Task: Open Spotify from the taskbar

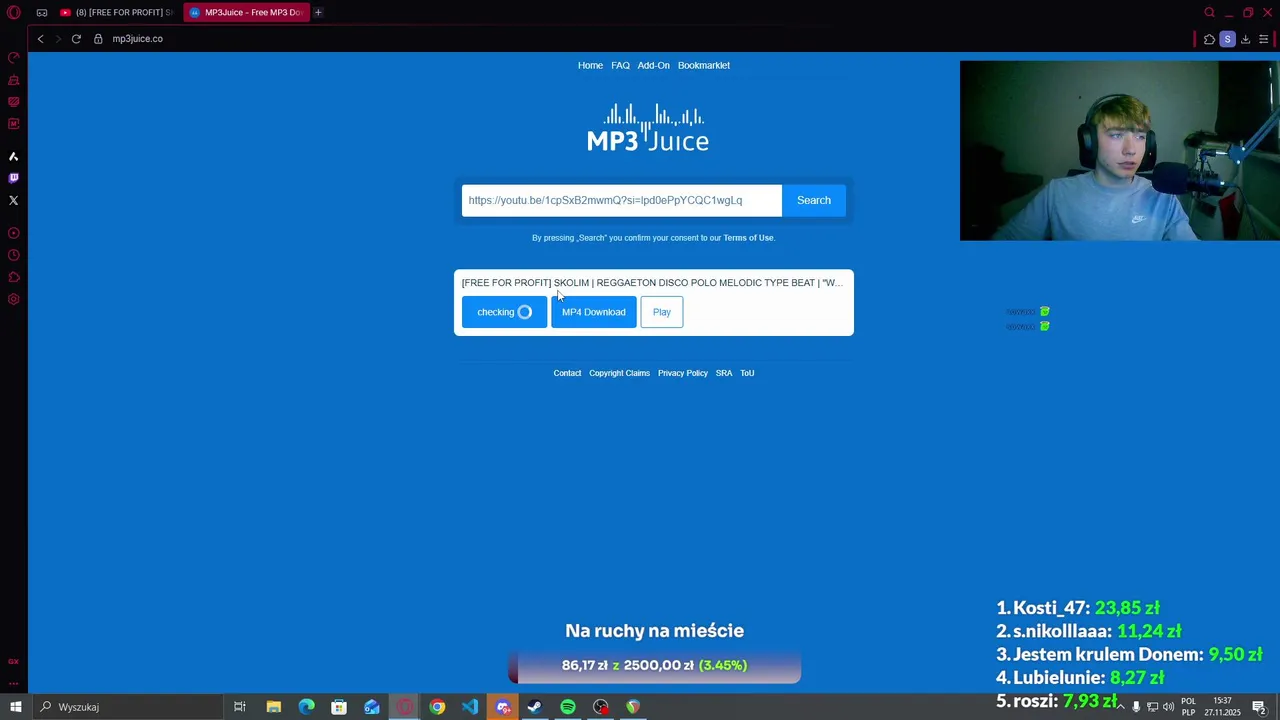Action: point(568,707)
